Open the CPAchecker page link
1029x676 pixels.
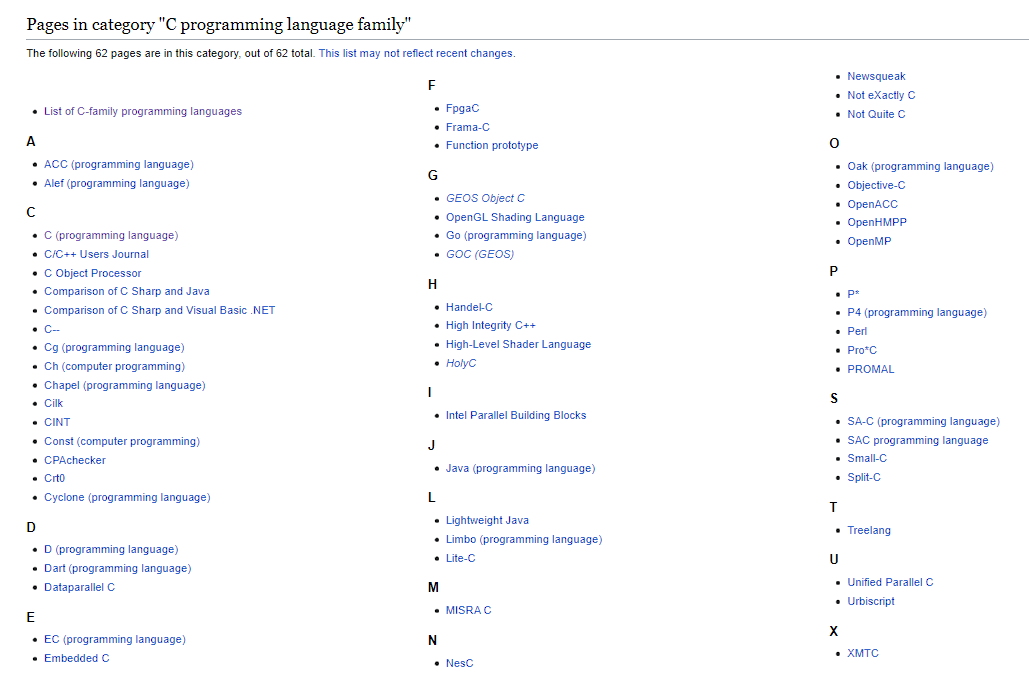[75, 460]
